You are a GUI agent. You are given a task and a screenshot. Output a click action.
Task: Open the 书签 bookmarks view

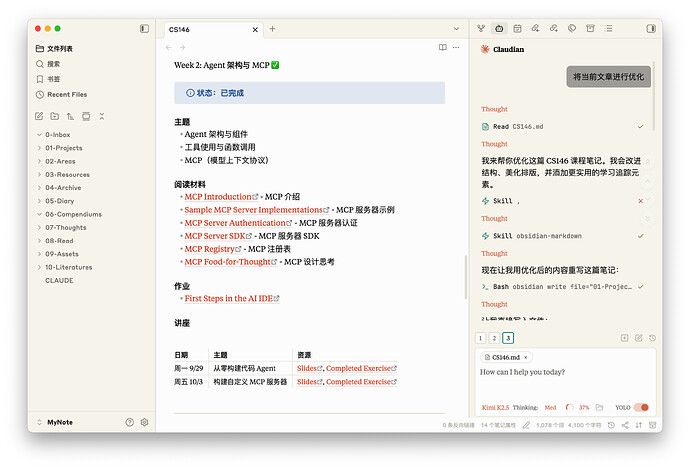click(48, 79)
